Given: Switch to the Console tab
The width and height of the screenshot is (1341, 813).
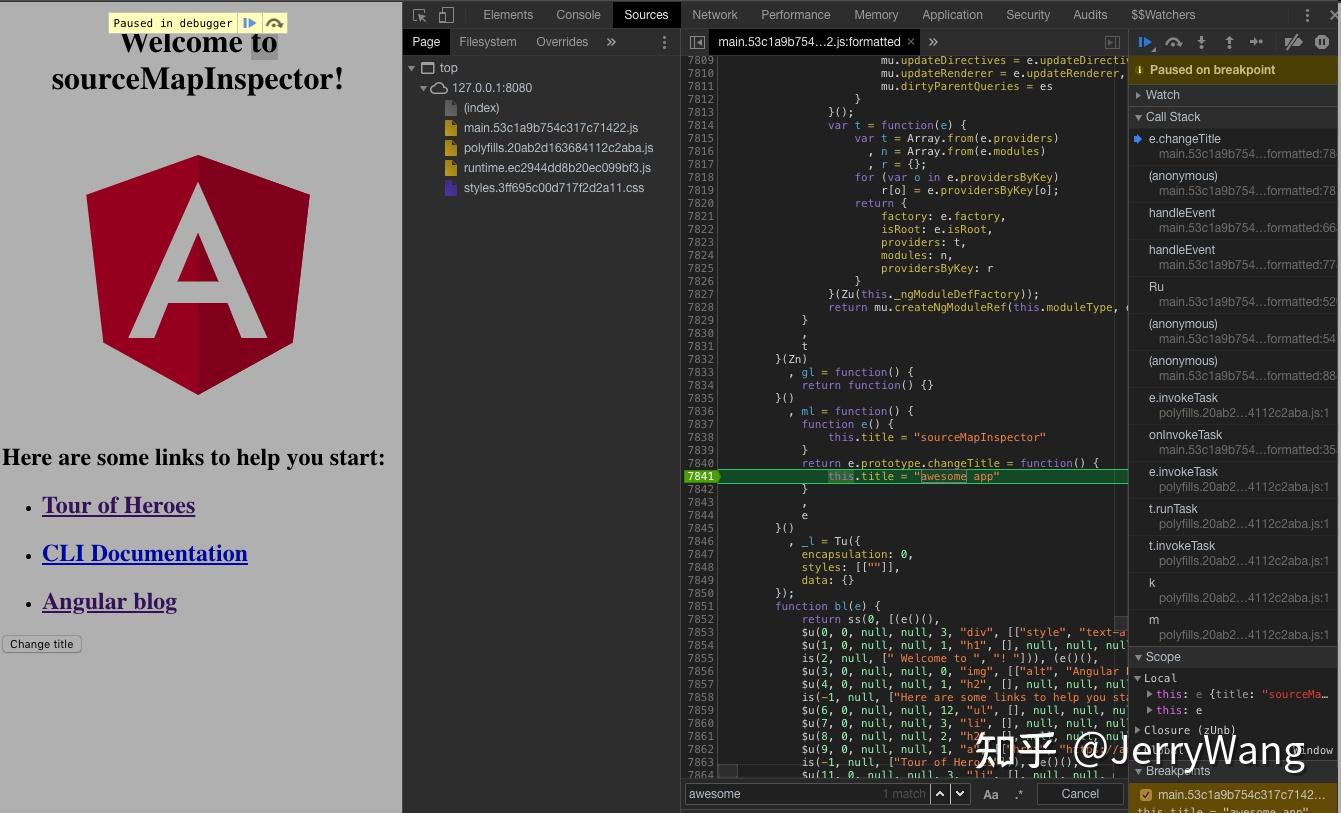Looking at the screenshot, I should pyautogui.click(x=578, y=15).
